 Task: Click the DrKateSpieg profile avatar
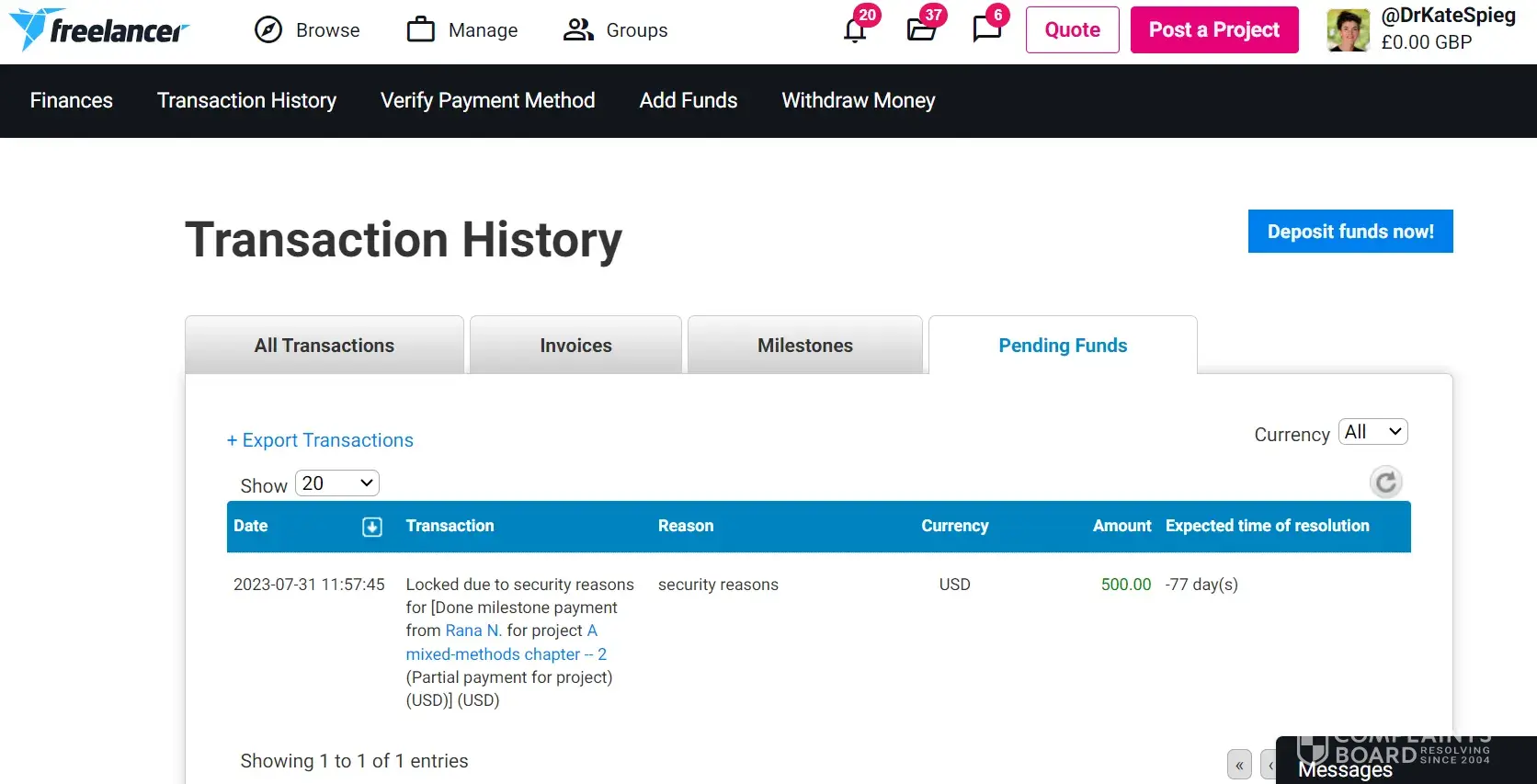pyautogui.click(x=1348, y=30)
